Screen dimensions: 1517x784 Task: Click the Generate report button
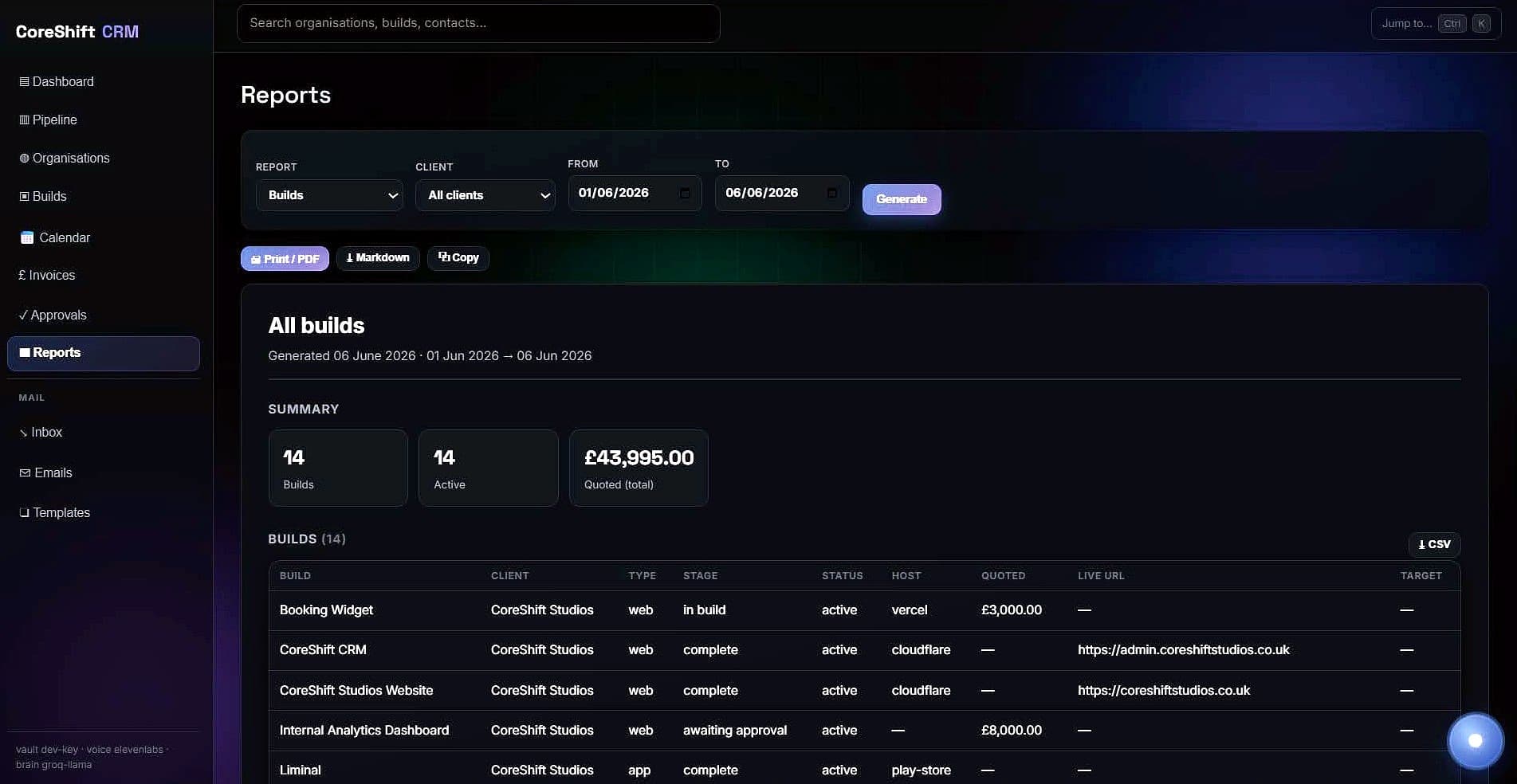(x=902, y=199)
